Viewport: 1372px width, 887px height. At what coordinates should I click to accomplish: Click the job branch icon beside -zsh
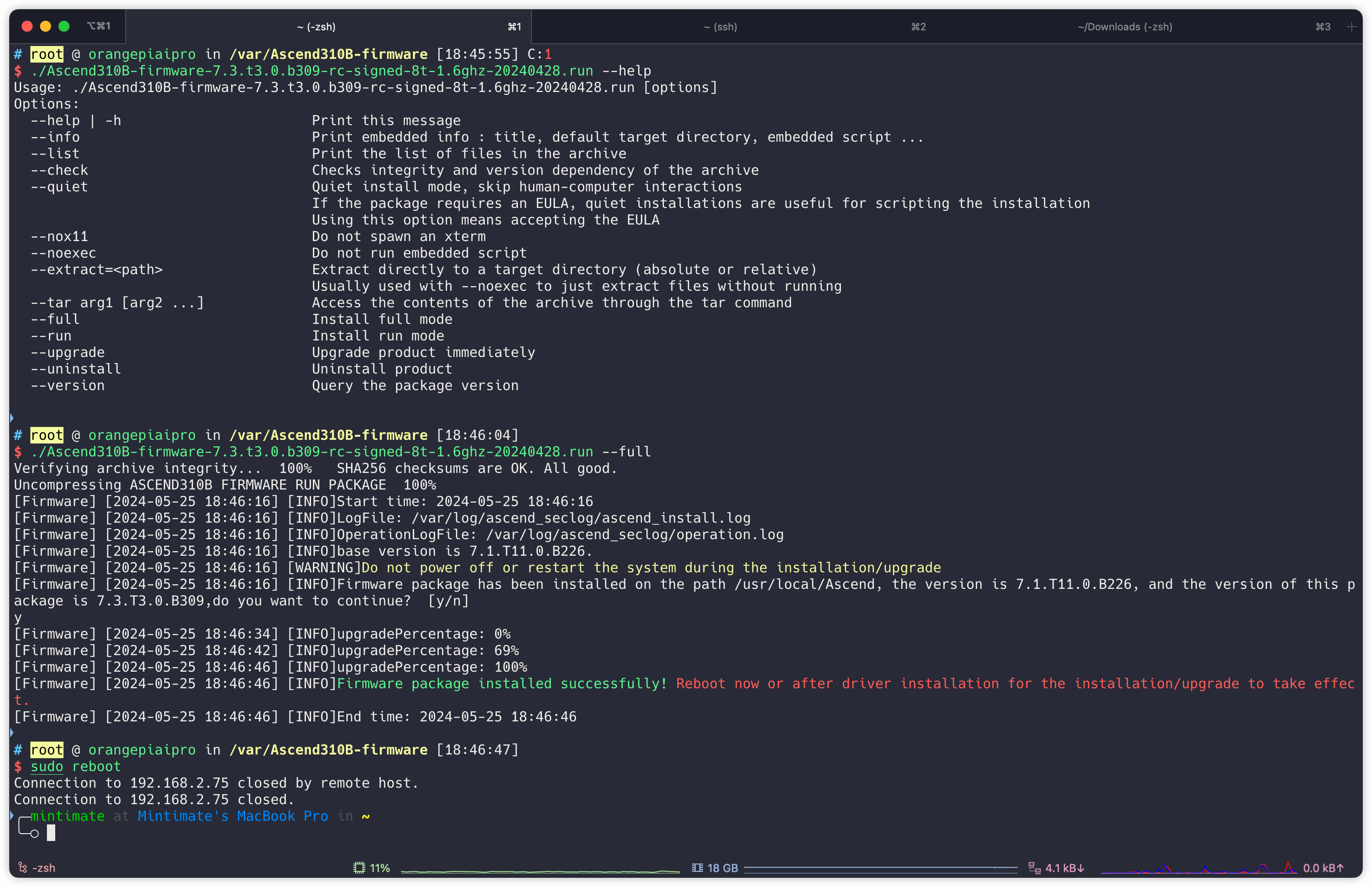tap(23, 867)
